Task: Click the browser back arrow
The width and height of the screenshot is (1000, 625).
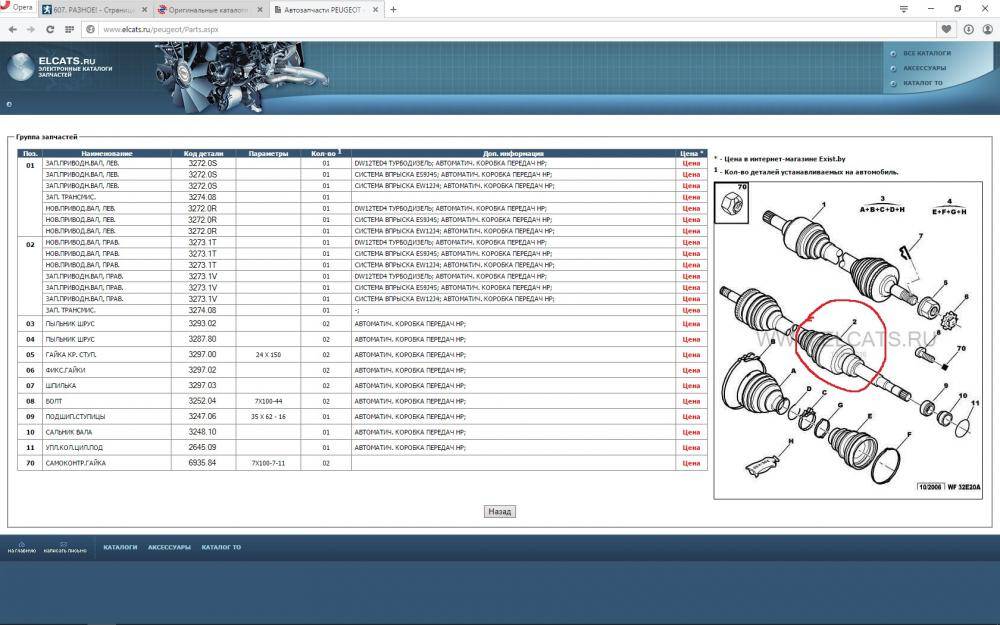Action: pyautogui.click(x=12, y=29)
